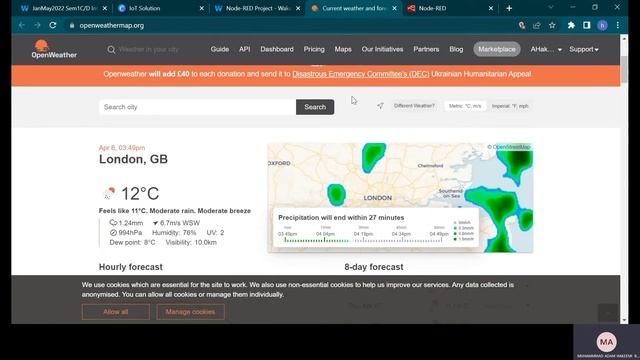Viewport: 640px width, 360px height.
Task: Click the precipitation timeline bar
Action: [x=363, y=240]
